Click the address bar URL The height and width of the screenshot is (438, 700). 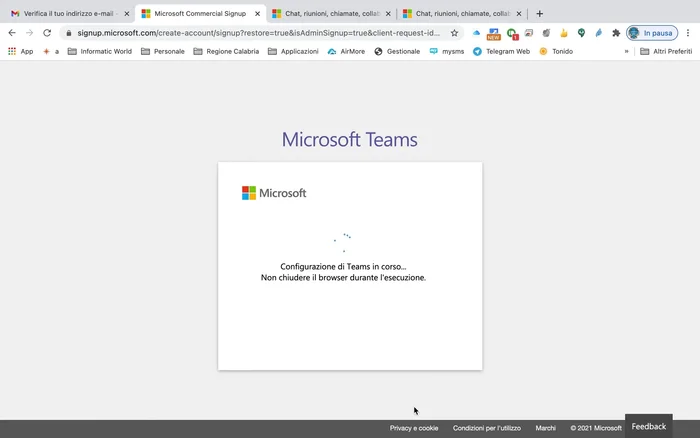[258, 33]
